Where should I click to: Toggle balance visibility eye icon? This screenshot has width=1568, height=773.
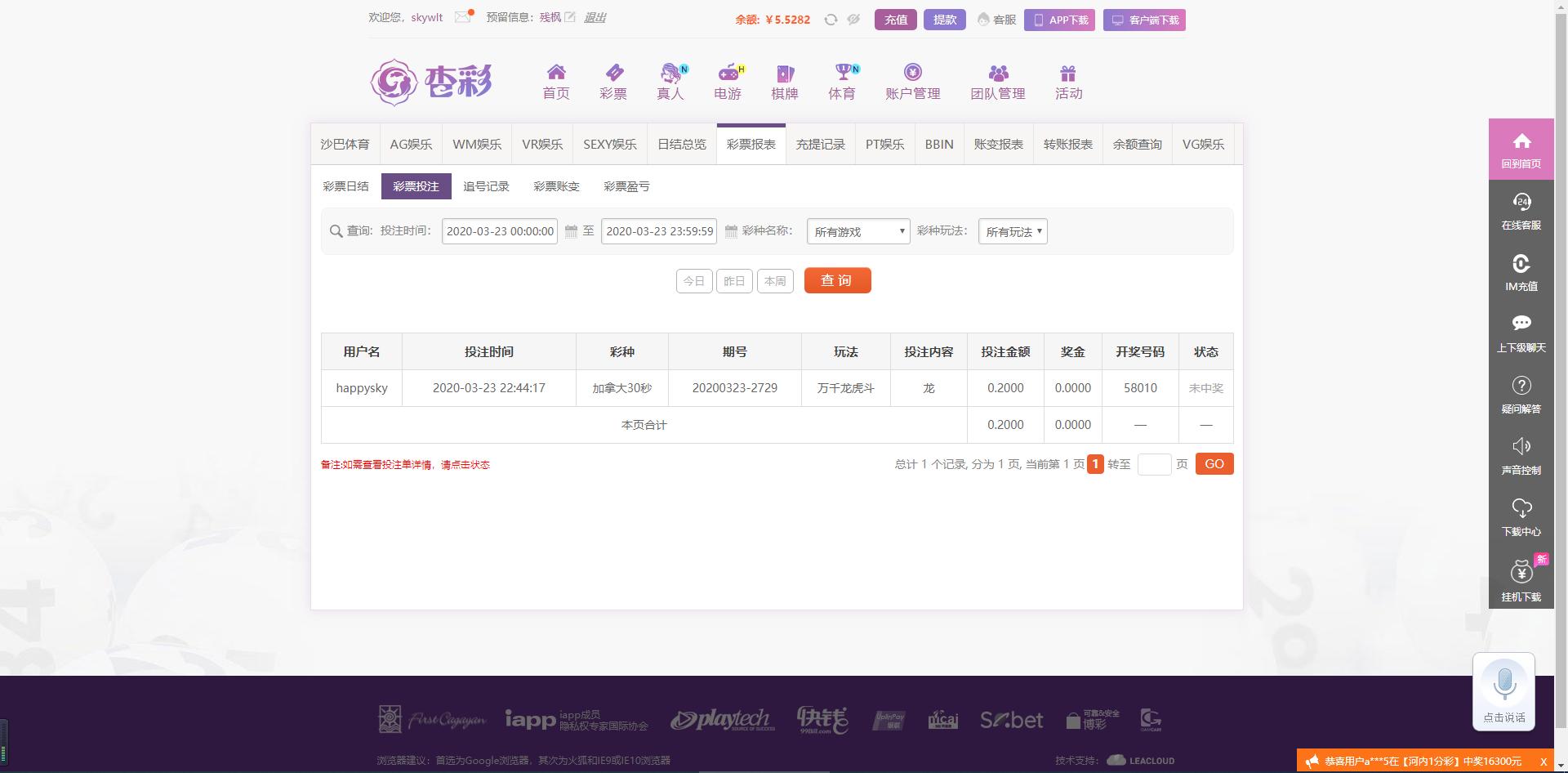(x=853, y=20)
